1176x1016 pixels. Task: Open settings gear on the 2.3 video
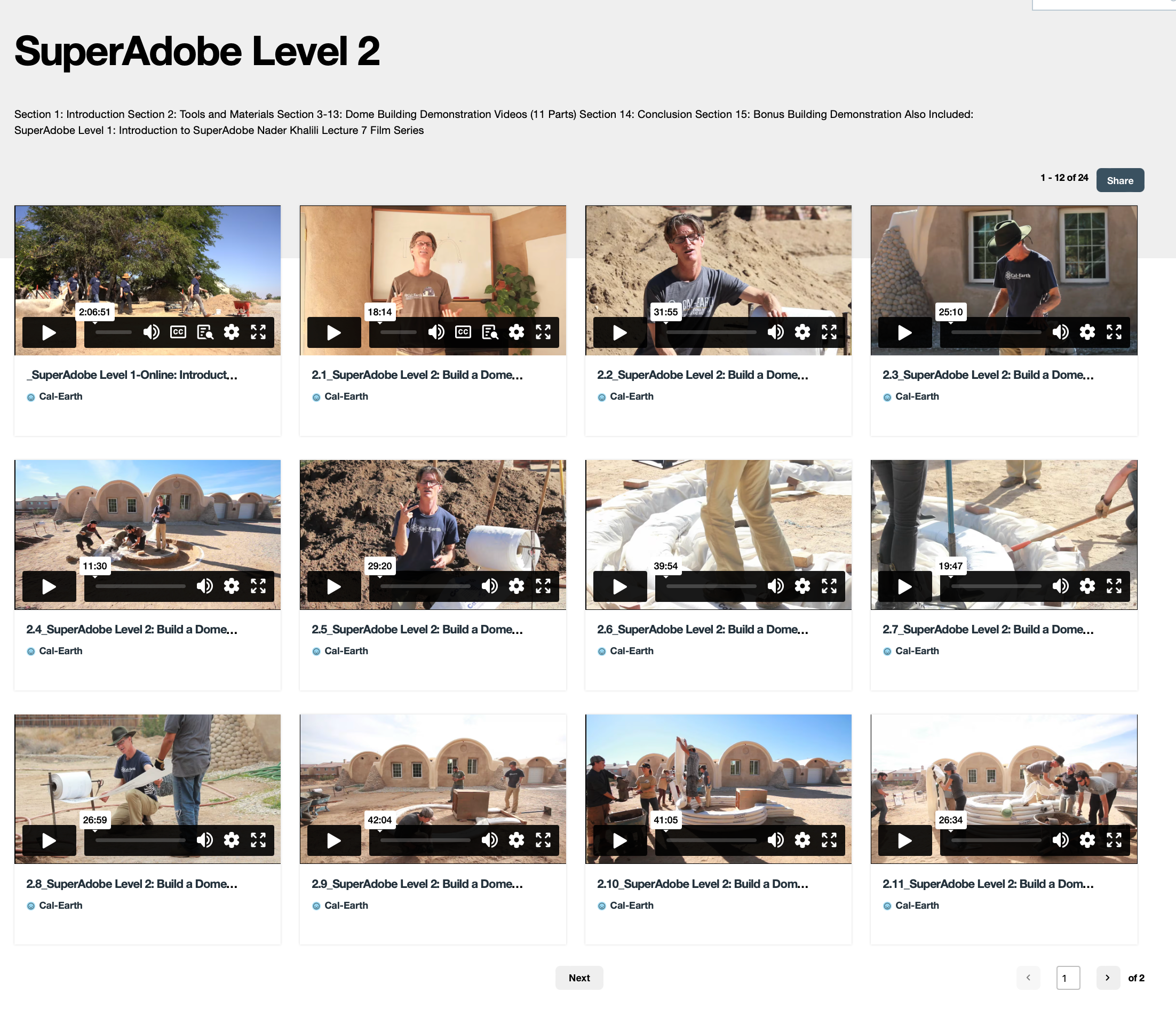(1087, 332)
